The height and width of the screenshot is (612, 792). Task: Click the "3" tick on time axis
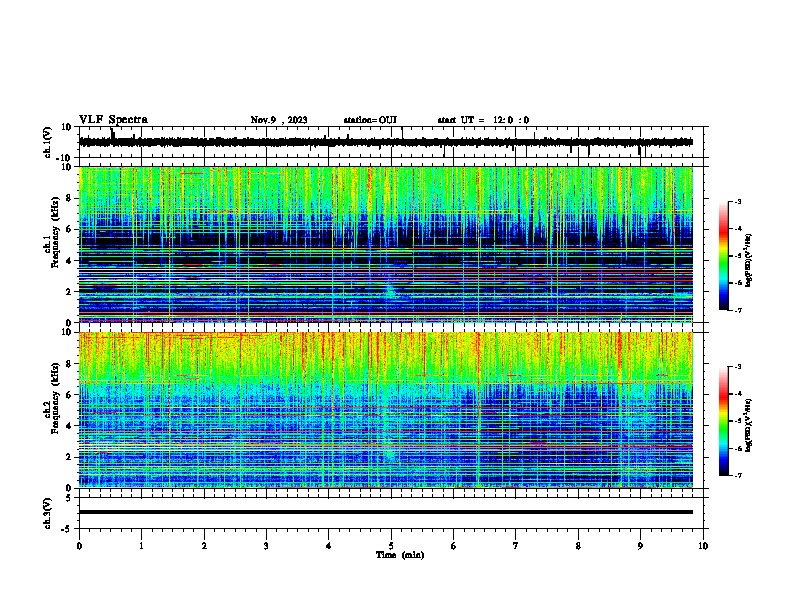(267, 546)
